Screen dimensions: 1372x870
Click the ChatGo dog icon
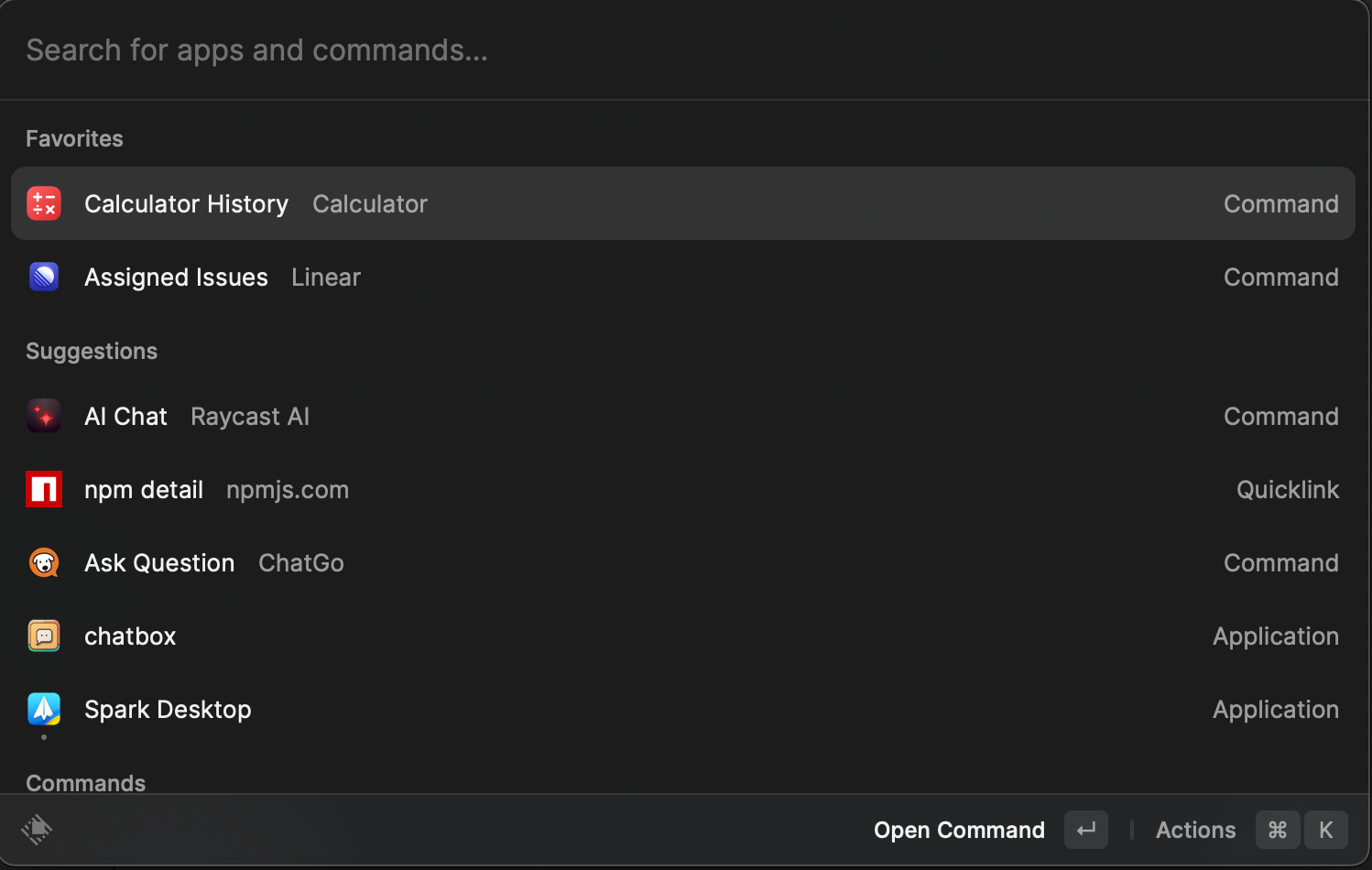tap(44, 562)
